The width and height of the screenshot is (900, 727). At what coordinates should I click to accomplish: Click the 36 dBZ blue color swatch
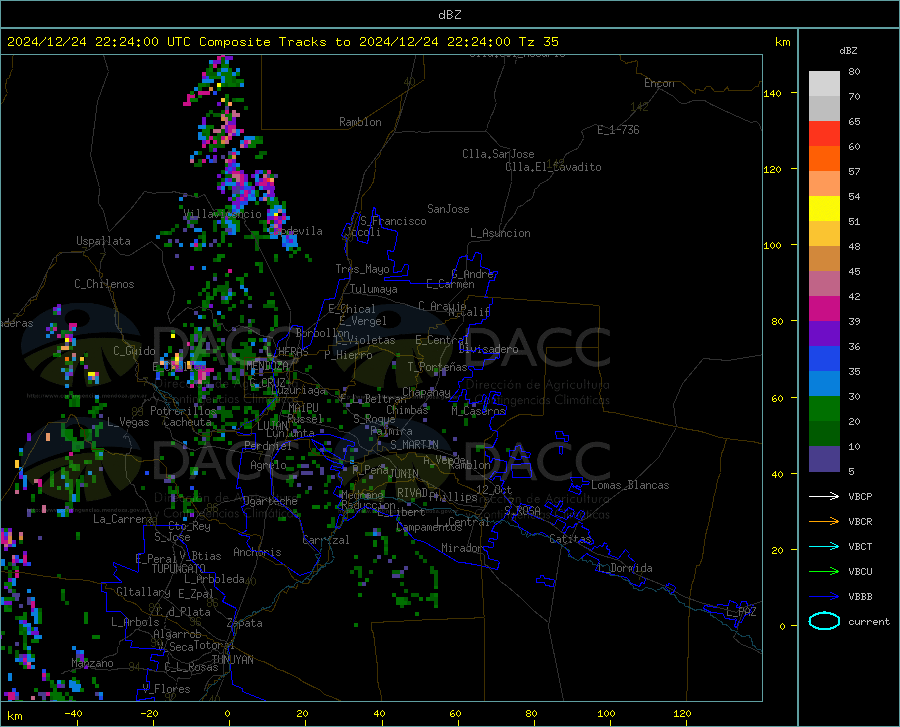824,358
